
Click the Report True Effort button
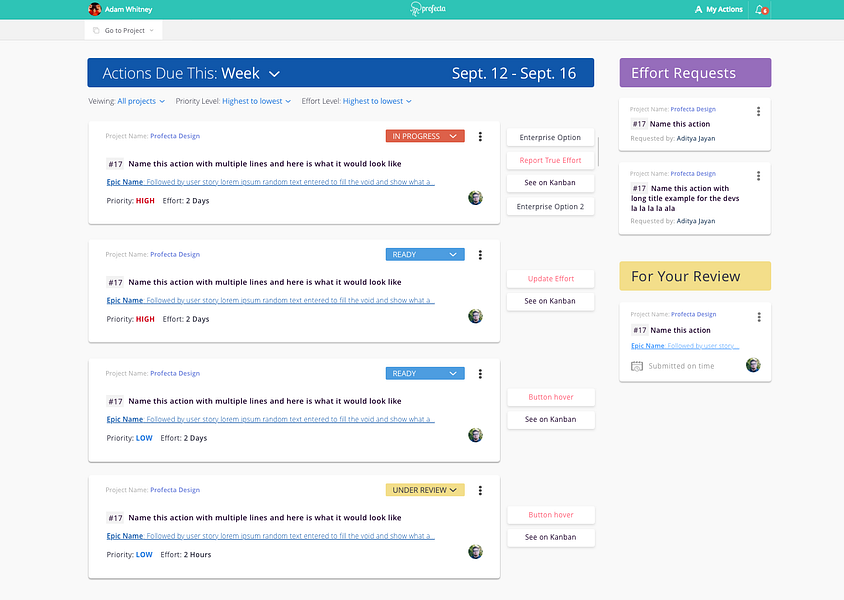tap(550, 160)
